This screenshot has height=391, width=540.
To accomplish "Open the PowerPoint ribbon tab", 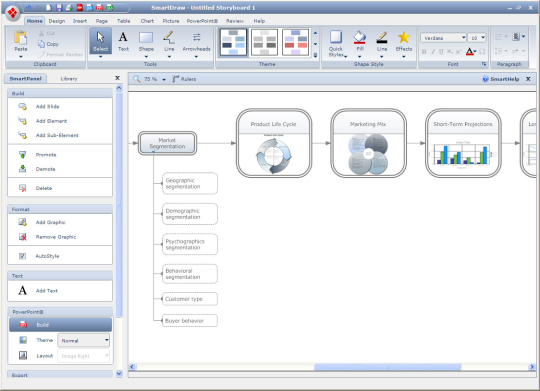I will pyautogui.click(x=202, y=21).
